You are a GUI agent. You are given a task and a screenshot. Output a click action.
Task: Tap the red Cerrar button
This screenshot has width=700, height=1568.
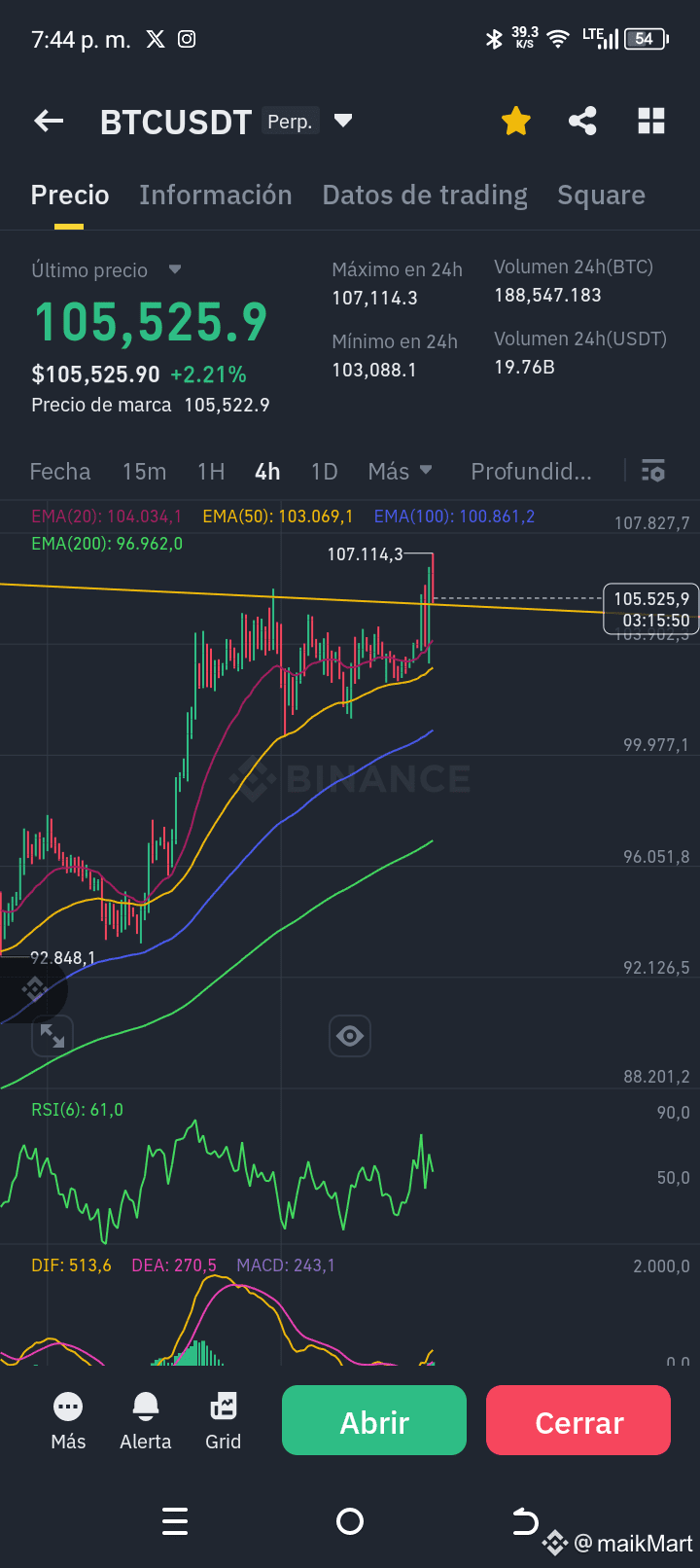click(x=578, y=1421)
